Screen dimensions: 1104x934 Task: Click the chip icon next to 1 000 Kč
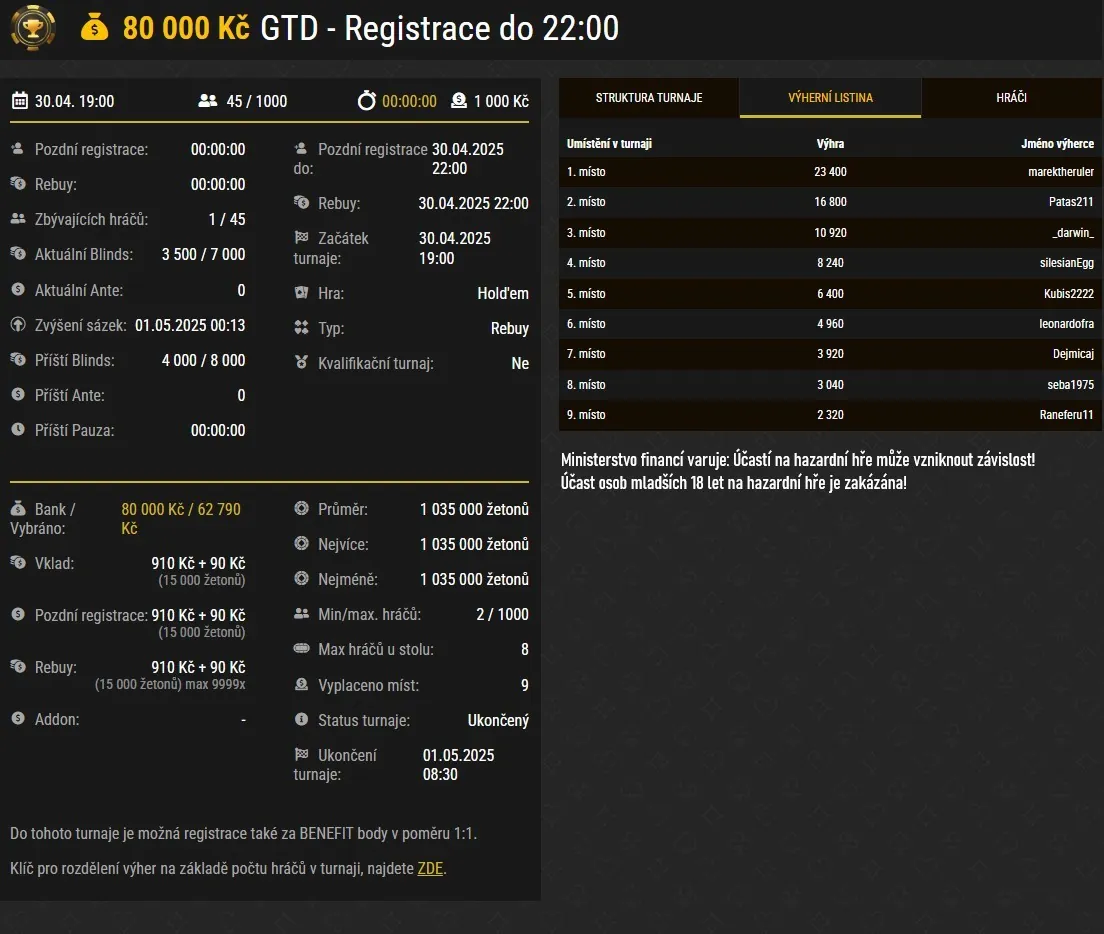click(458, 100)
